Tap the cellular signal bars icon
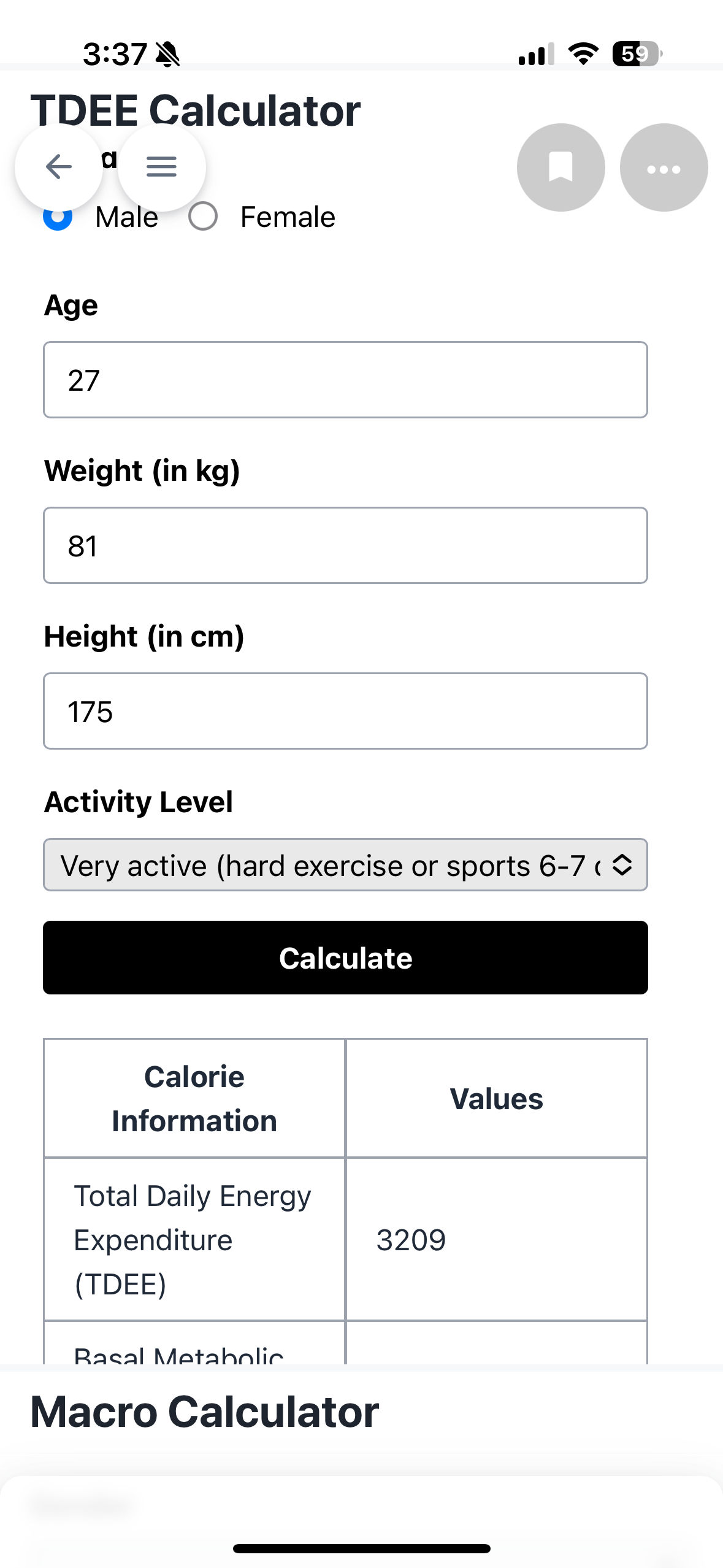The image size is (723, 1568). 536,54
